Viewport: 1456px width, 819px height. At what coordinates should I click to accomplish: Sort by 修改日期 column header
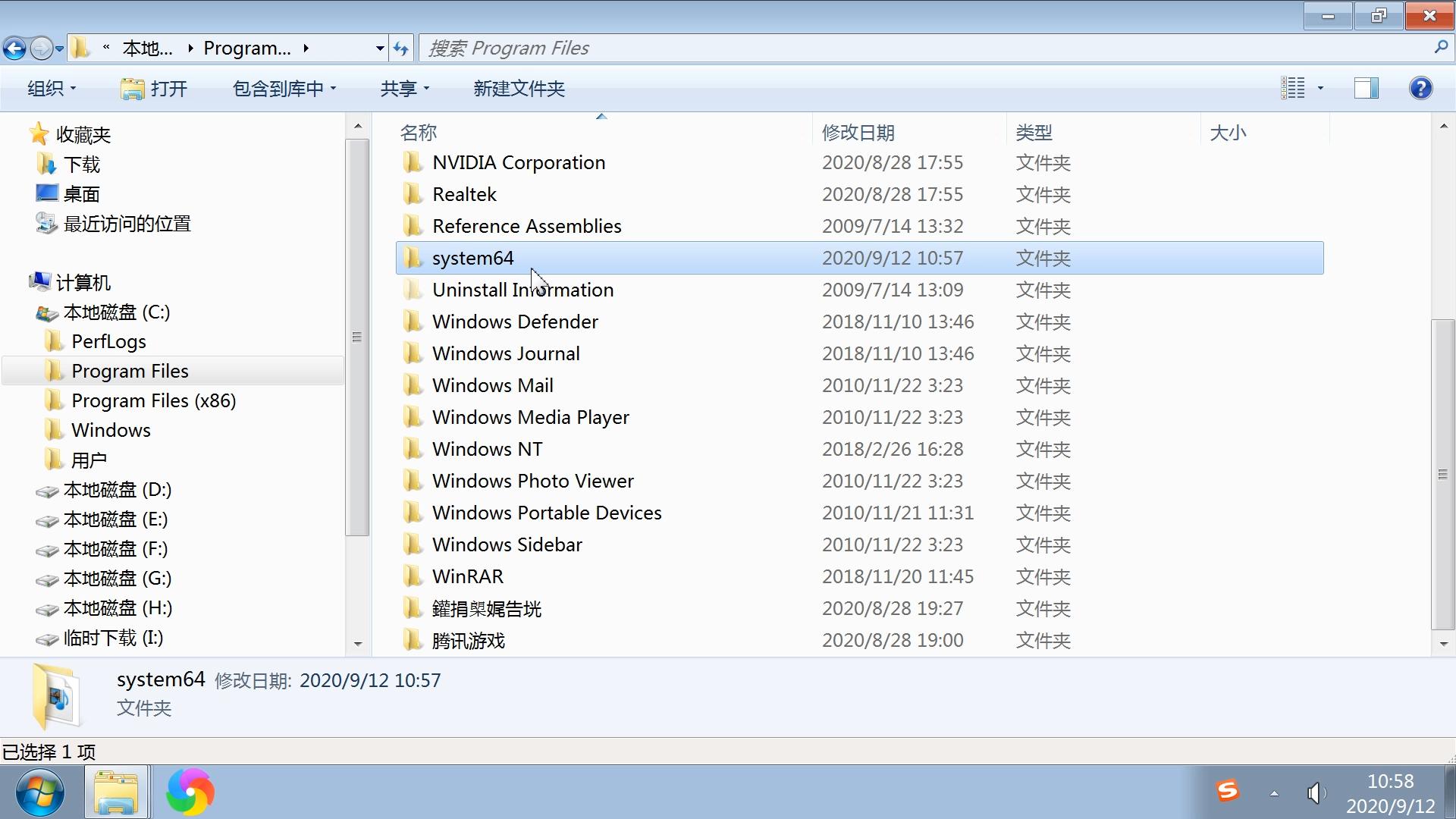858,133
